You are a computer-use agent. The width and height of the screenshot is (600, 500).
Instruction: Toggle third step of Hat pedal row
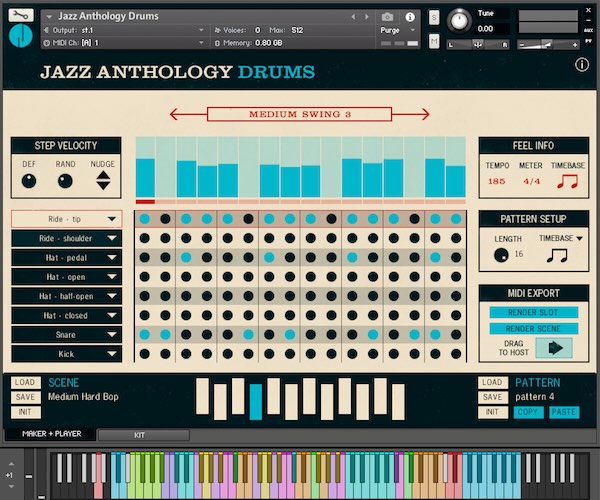click(186, 257)
